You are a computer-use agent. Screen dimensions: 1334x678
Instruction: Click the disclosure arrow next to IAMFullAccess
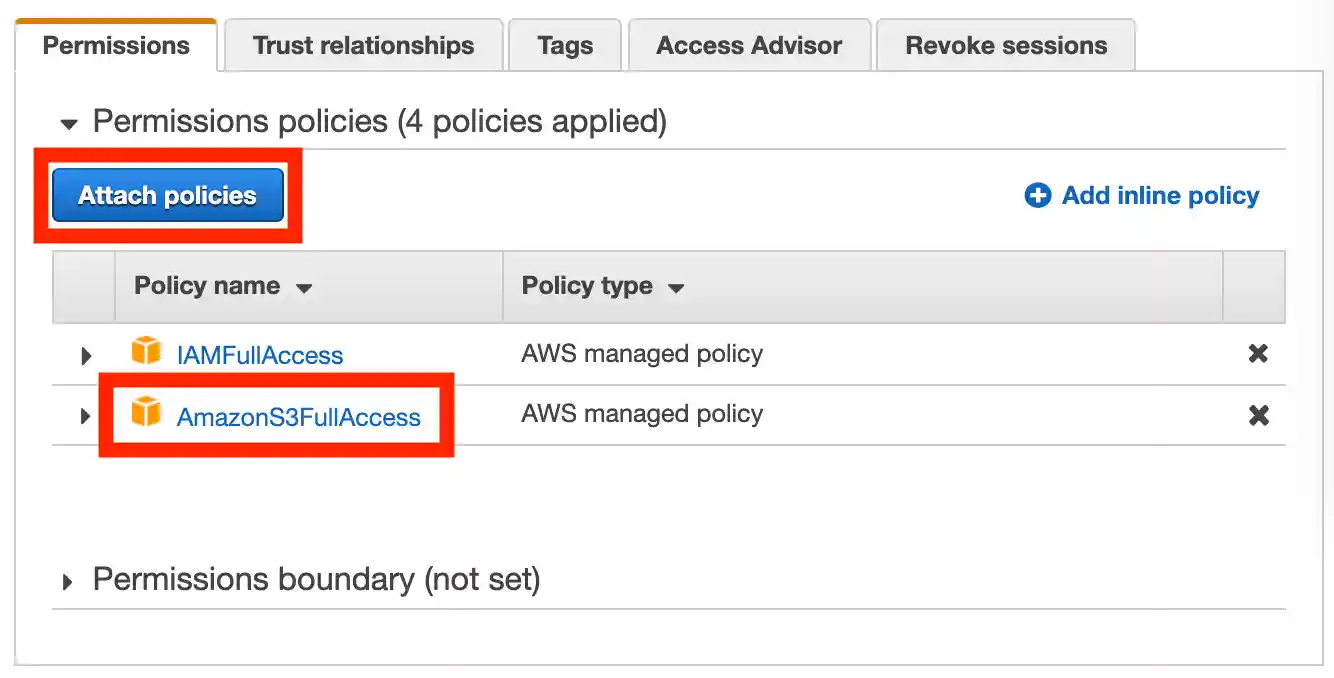(x=85, y=354)
